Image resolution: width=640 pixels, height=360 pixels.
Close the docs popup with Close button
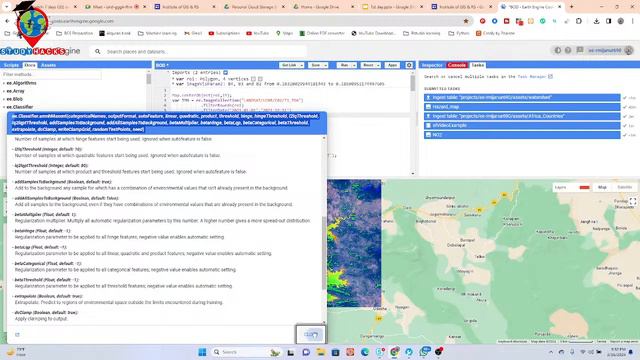[311, 334]
